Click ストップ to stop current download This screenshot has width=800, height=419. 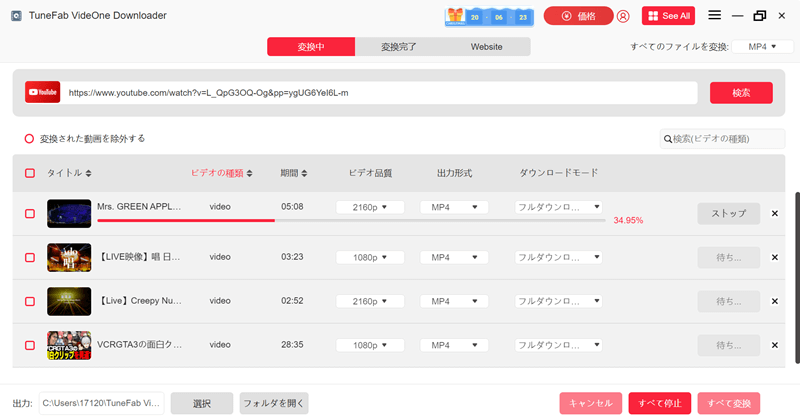click(729, 213)
